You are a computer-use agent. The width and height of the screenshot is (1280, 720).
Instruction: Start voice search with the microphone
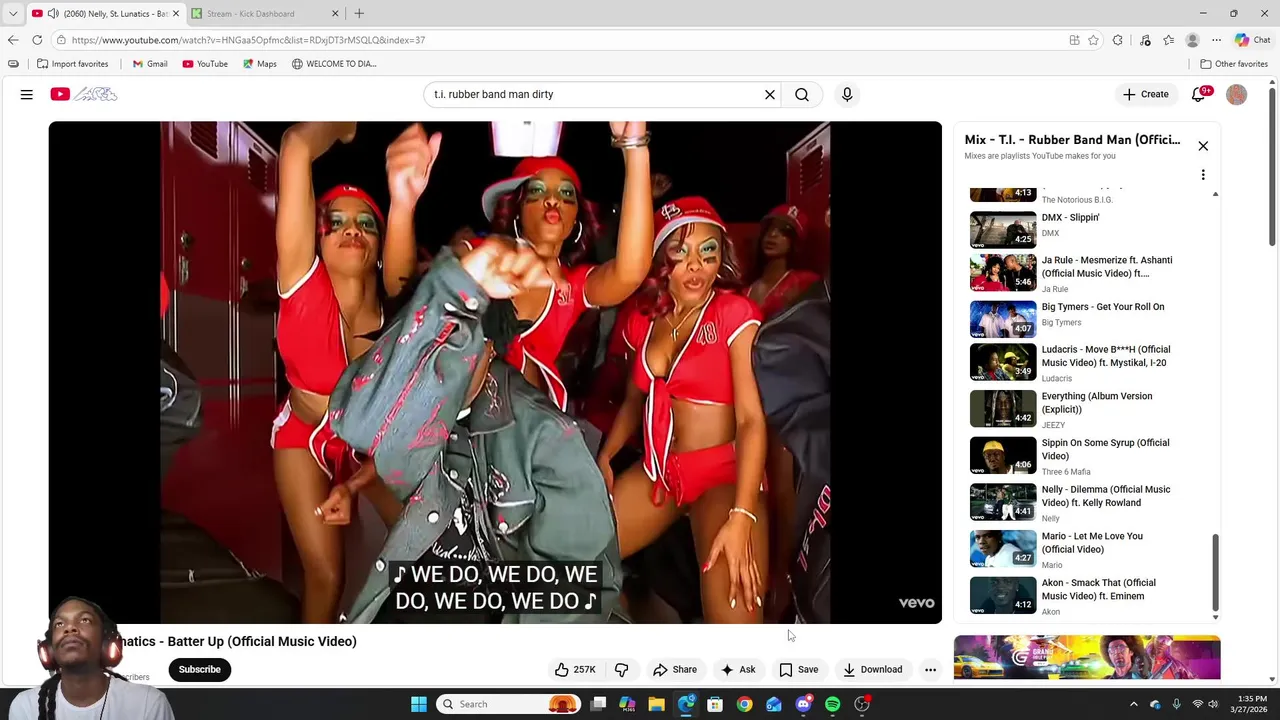point(847,94)
